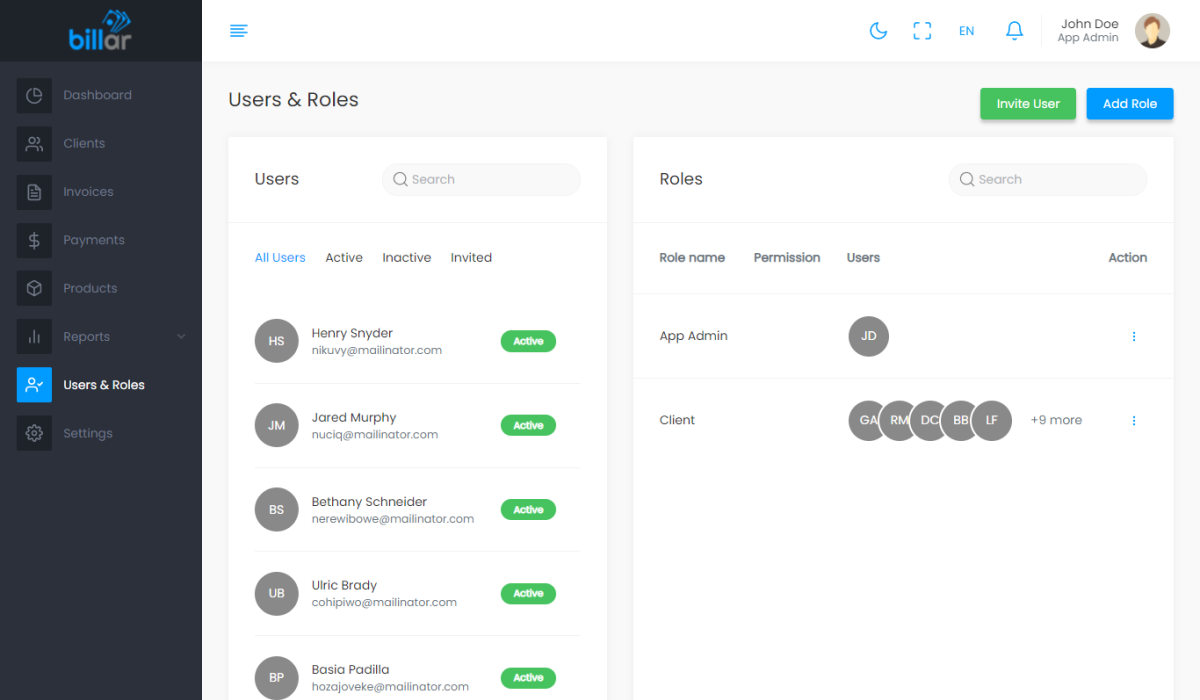The image size is (1200, 700).
Task: Open the notifications bell
Action: (x=1014, y=31)
